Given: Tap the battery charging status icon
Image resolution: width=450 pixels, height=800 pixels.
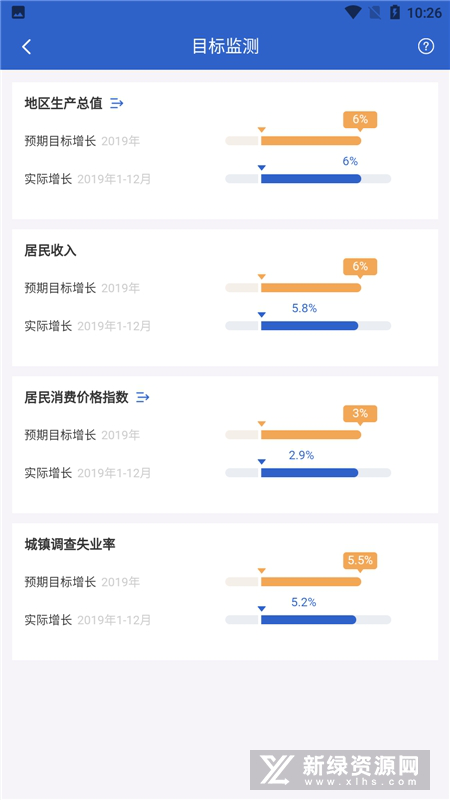Looking at the screenshot, I should point(394,12).
